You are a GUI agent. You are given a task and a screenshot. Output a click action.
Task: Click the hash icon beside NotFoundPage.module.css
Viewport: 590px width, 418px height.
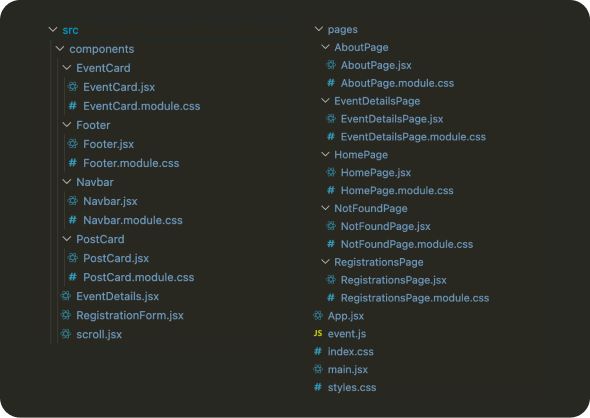(331, 244)
